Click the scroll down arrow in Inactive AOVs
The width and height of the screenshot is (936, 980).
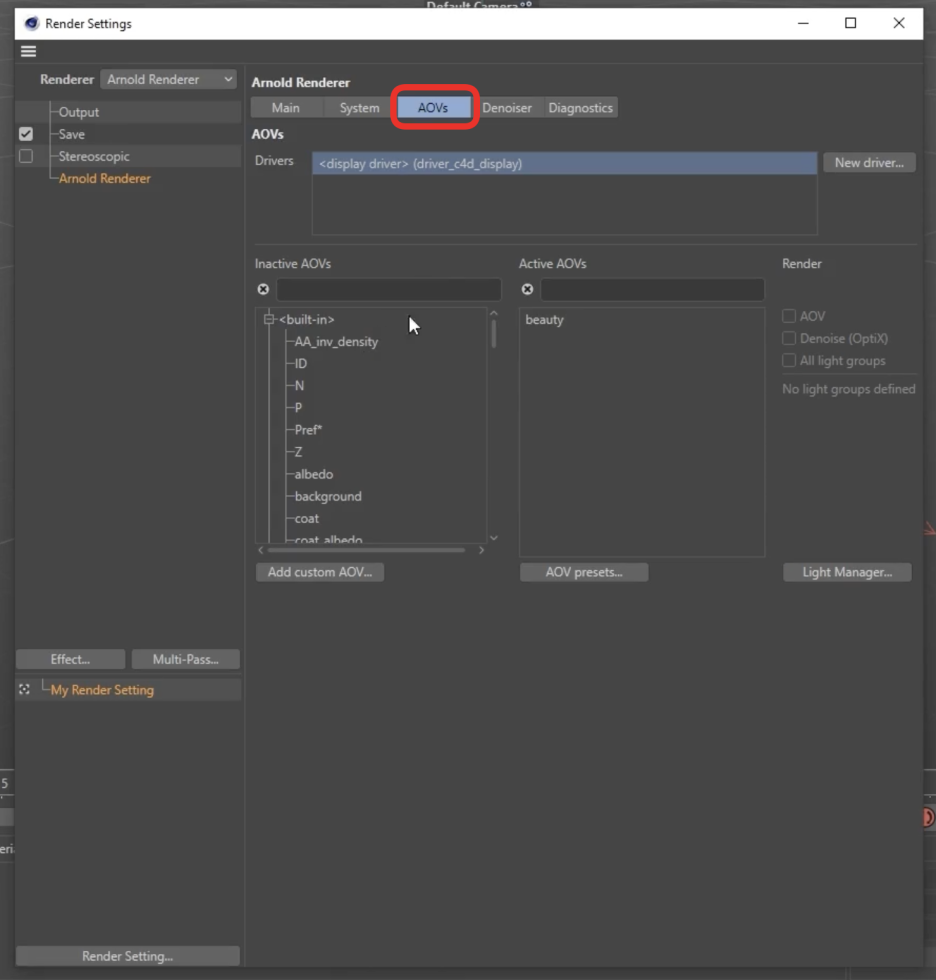(494, 538)
